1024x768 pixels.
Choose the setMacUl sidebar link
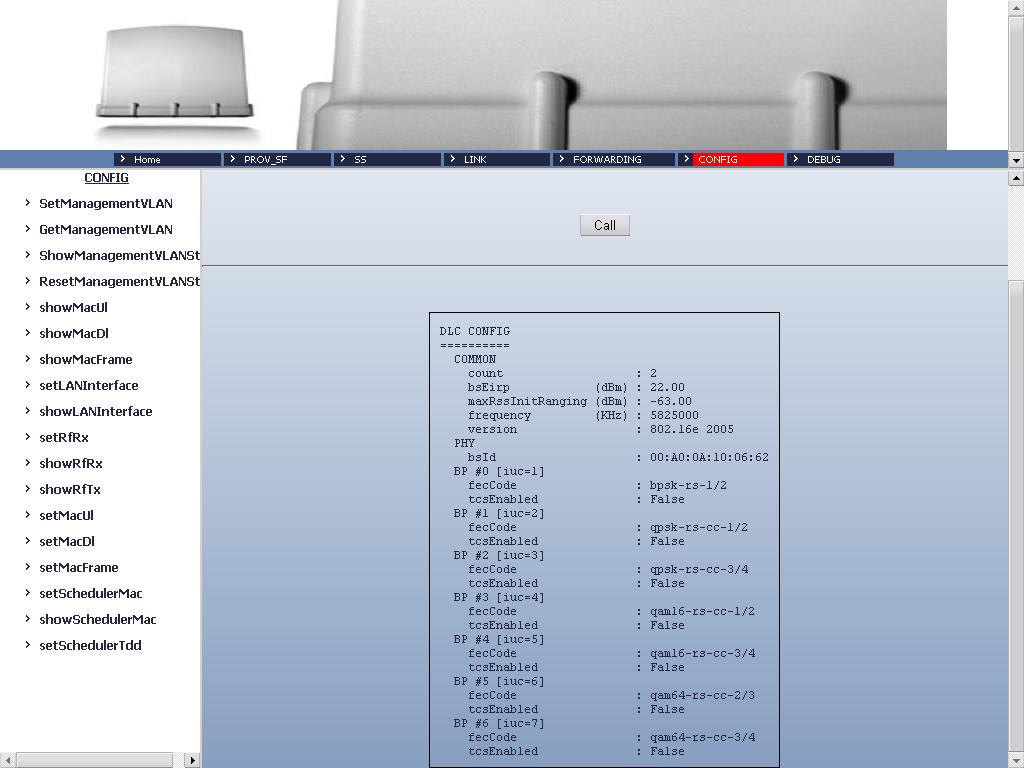67,516
